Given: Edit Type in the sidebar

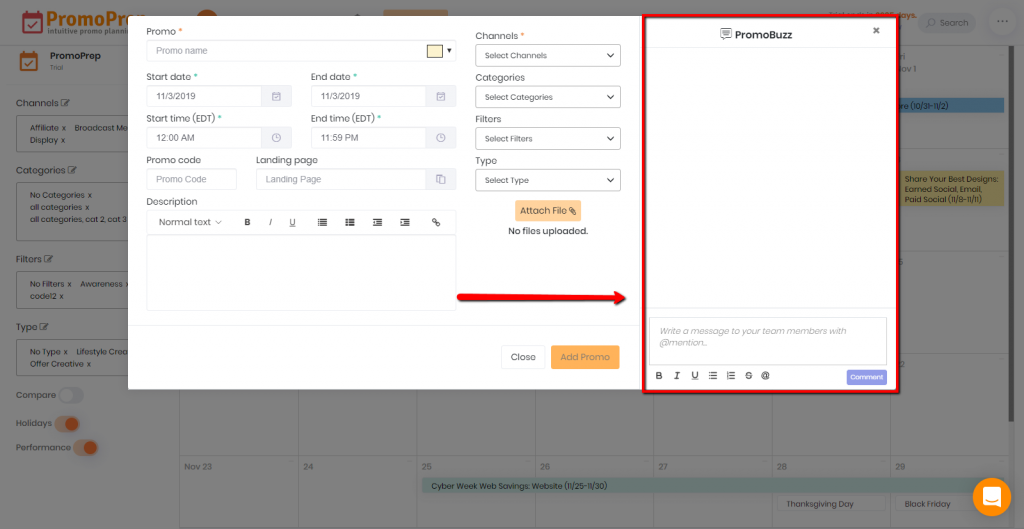Looking at the screenshot, I should click(x=44, y=327).
